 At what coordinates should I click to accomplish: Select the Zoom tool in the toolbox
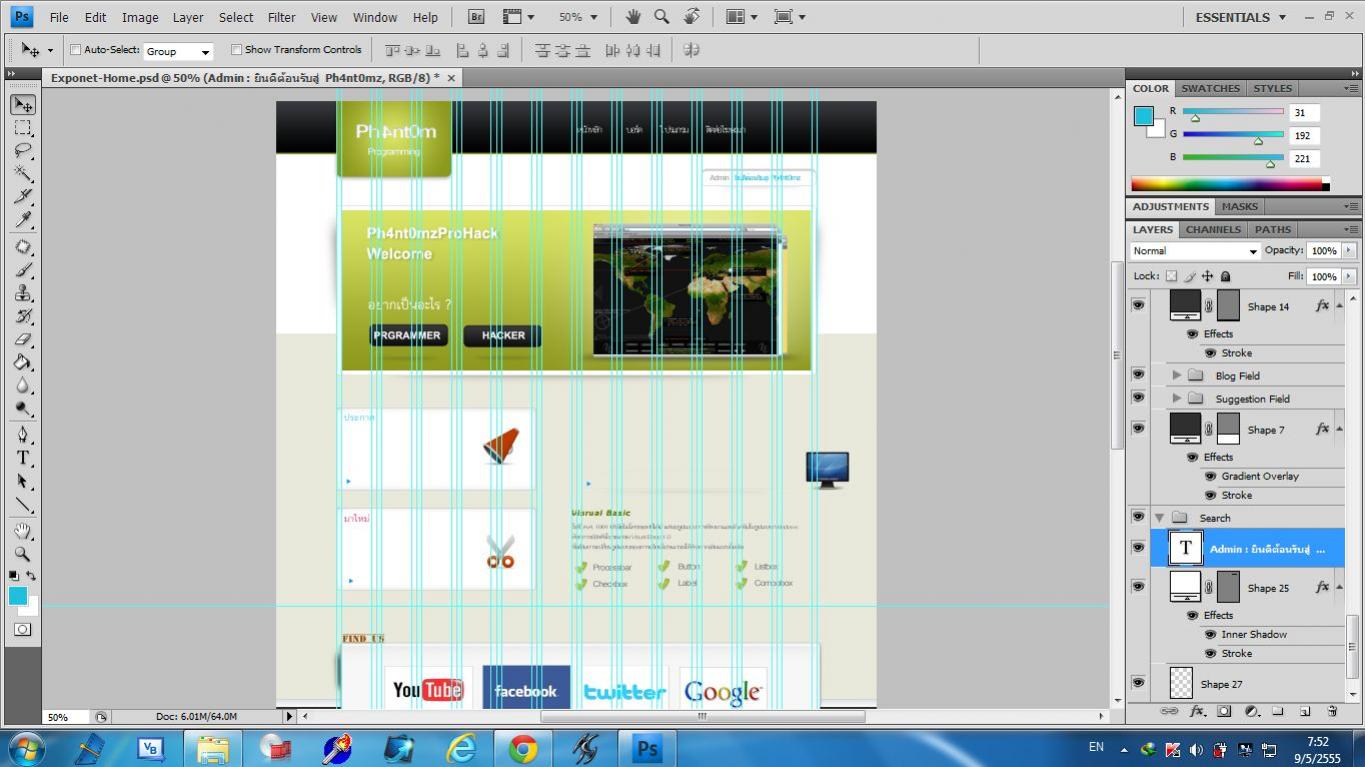[x=22, y=554]
